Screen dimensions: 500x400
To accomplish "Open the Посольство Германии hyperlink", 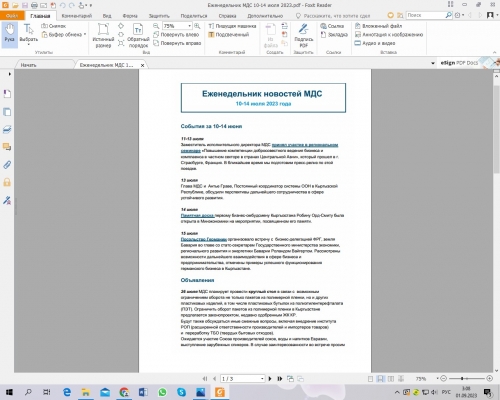I will 204,239.
